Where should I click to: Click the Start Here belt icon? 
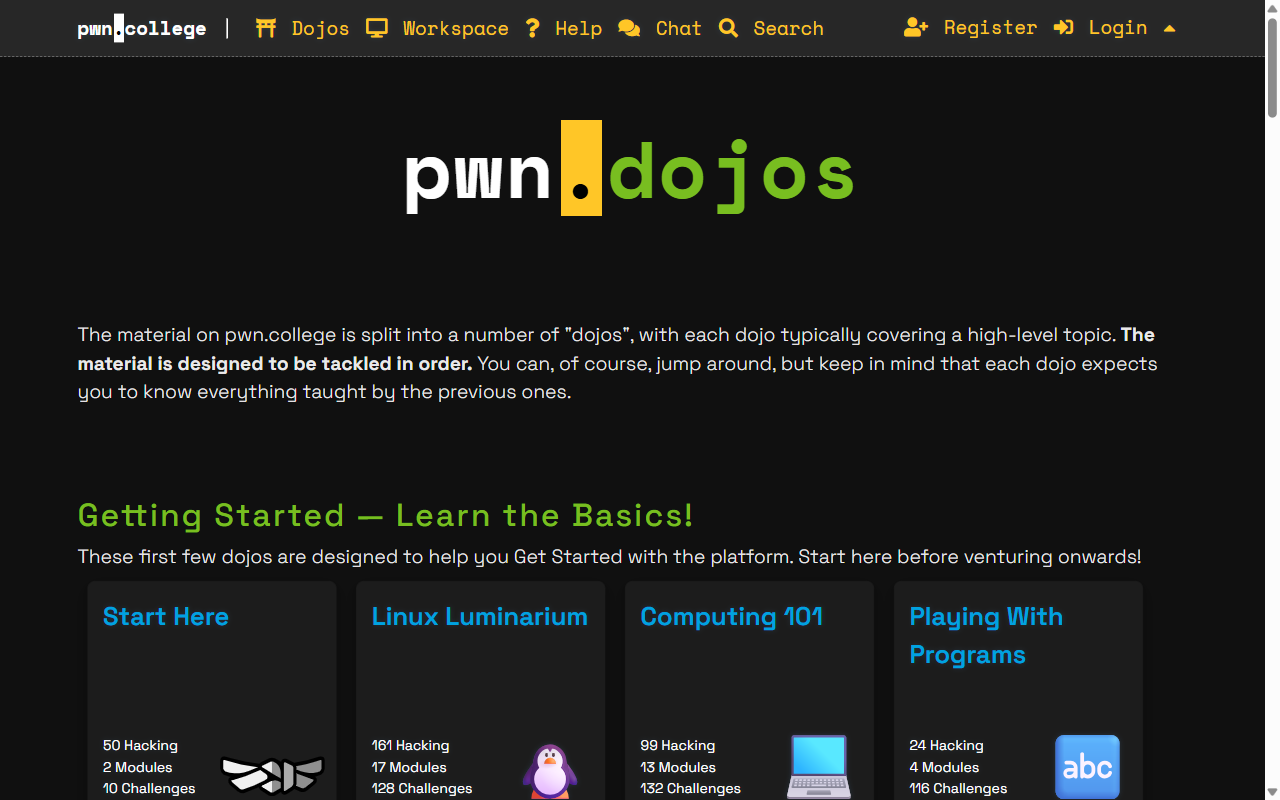[272, 775]
